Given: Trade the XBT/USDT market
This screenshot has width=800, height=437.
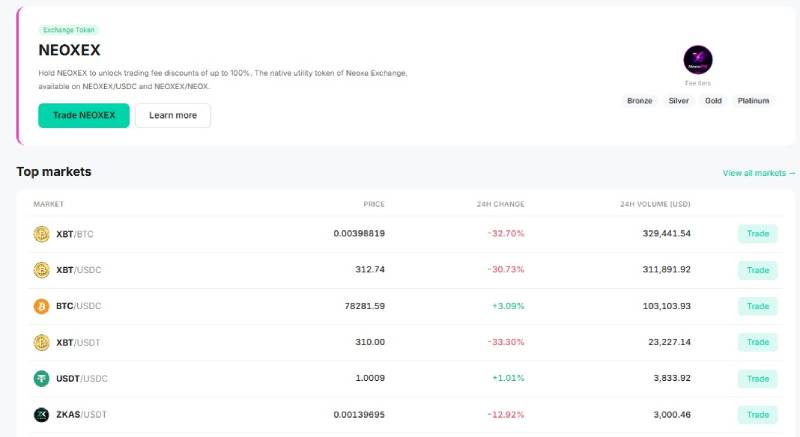Looking at the screenshot, I should (x=758, y=342).
